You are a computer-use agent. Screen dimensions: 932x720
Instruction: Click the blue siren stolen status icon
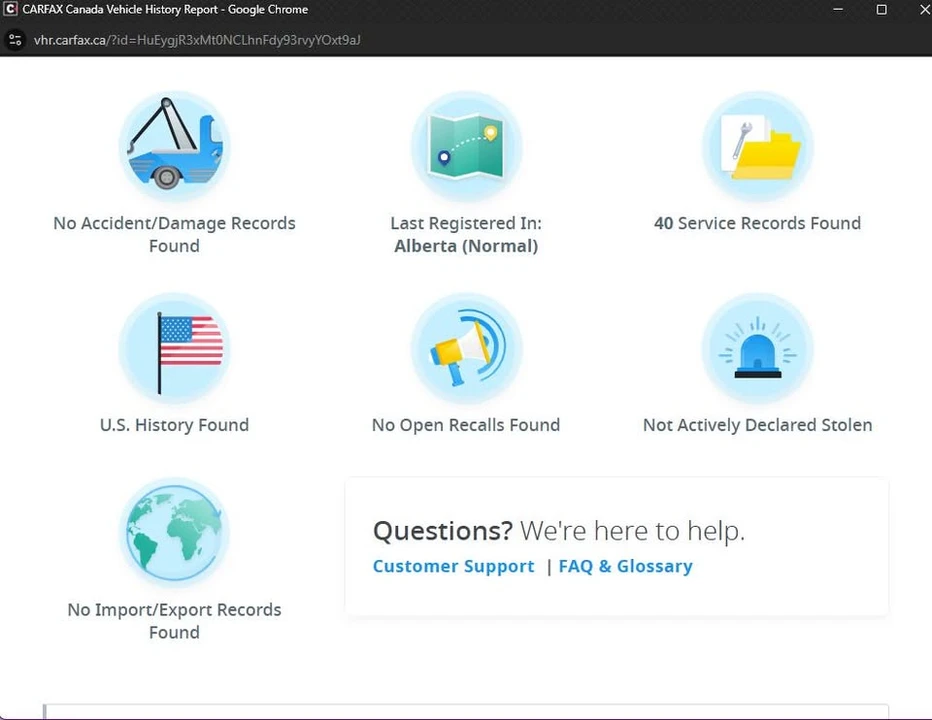pyautogui.click(x=757, y=348)
